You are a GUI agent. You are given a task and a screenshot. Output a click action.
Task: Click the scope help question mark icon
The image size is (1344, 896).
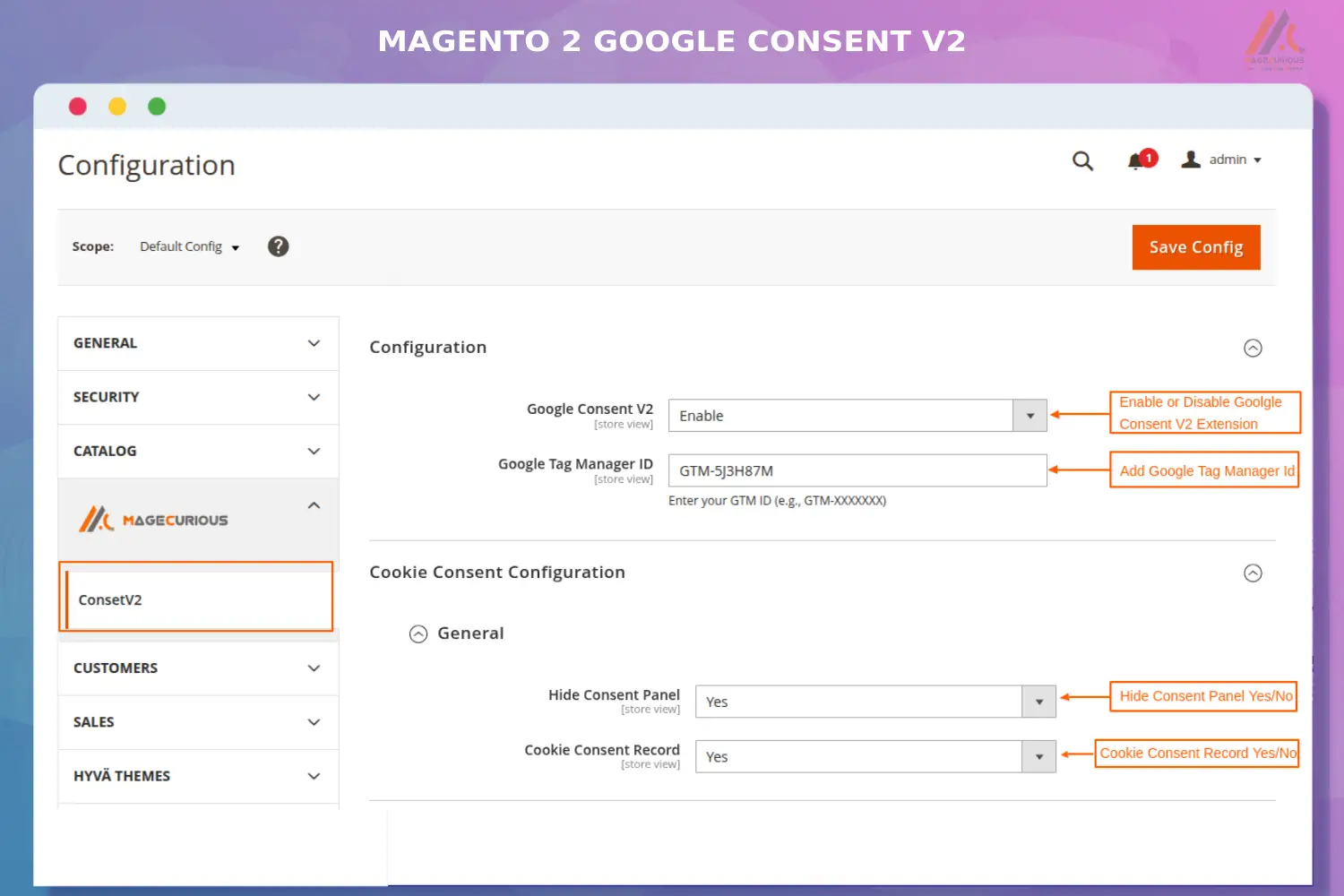pos(278,246)
